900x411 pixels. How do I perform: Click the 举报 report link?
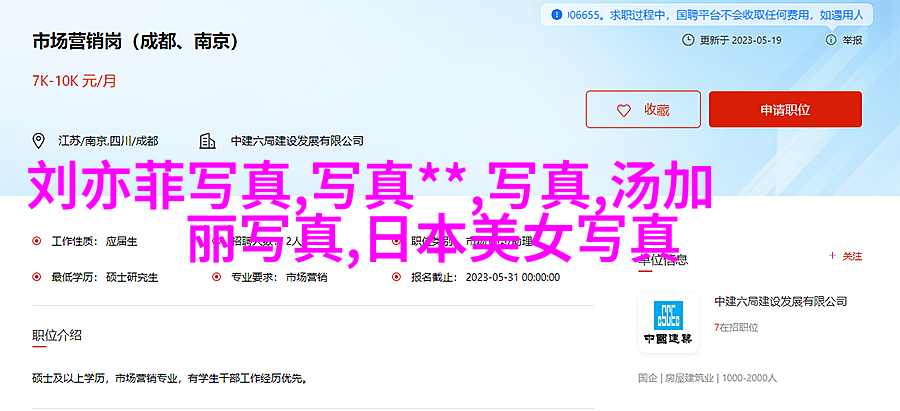point(852,40)
